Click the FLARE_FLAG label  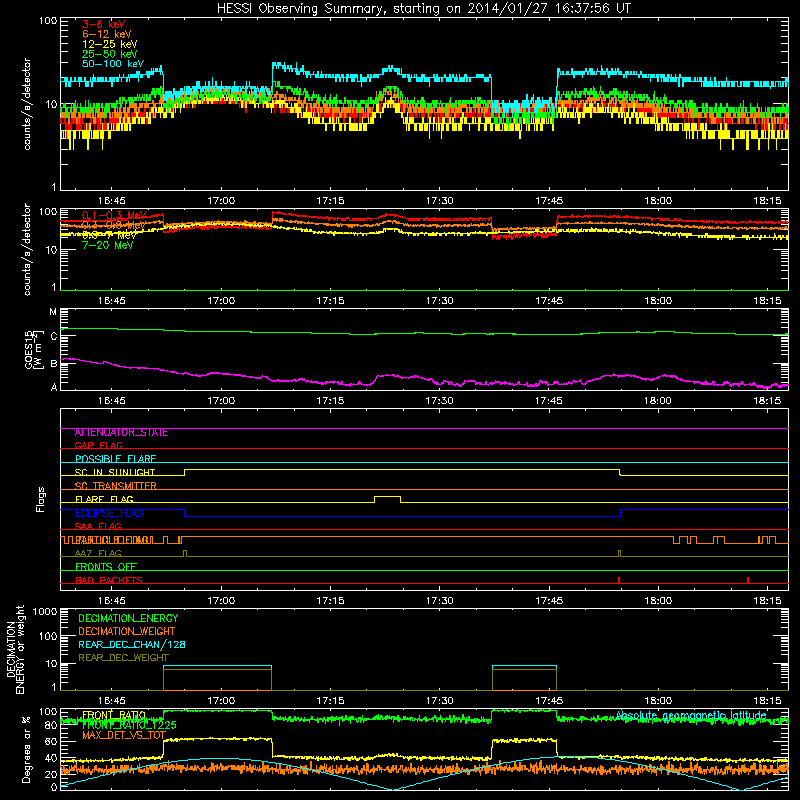click(104, 499)
